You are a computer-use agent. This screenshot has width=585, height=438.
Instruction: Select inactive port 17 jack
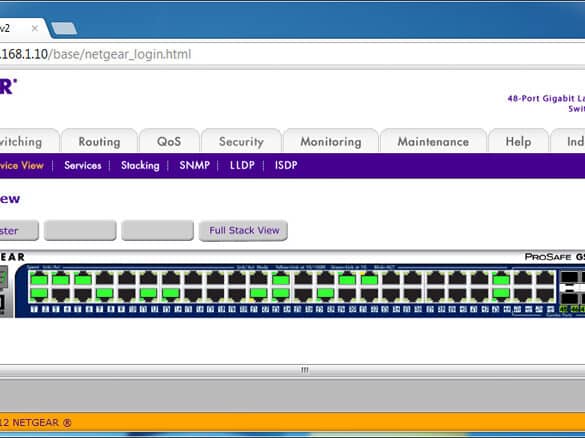point(215,279)
